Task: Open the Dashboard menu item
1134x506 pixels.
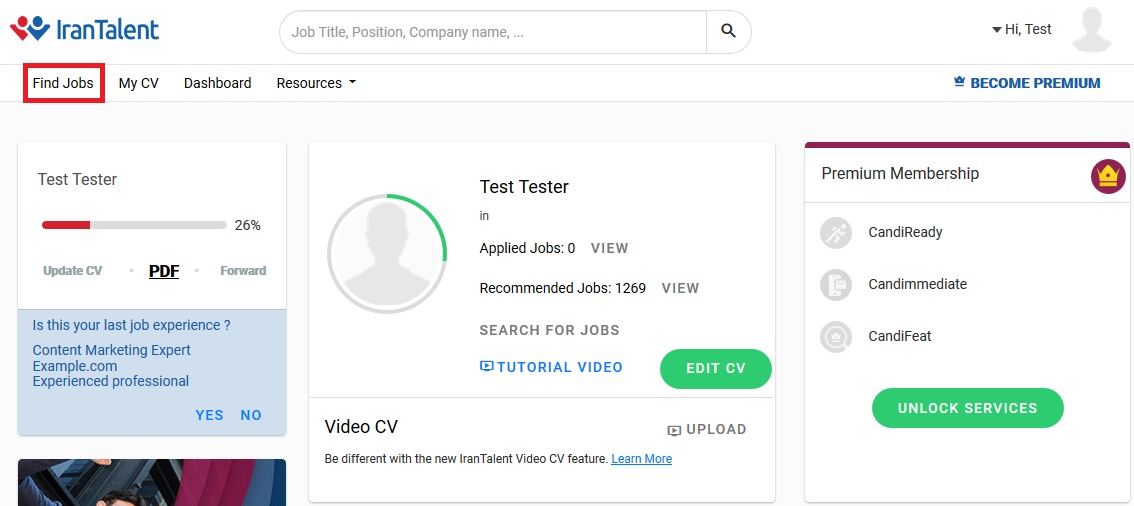Action: 217,83
